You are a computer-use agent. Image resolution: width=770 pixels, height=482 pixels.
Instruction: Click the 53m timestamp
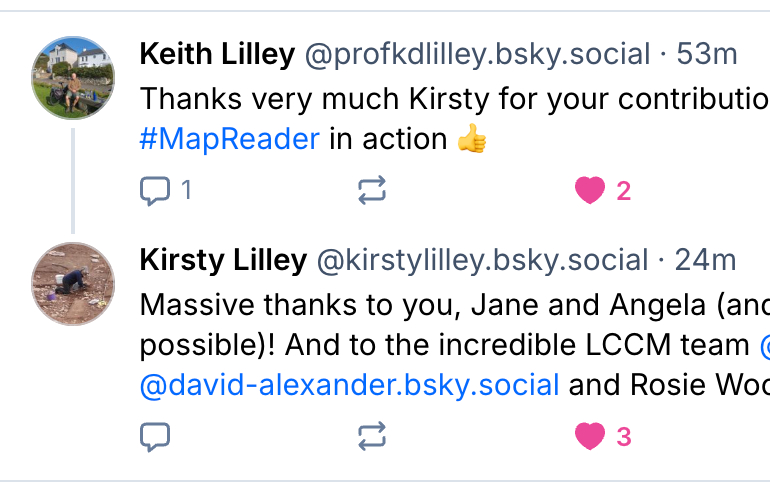[707, 54]
